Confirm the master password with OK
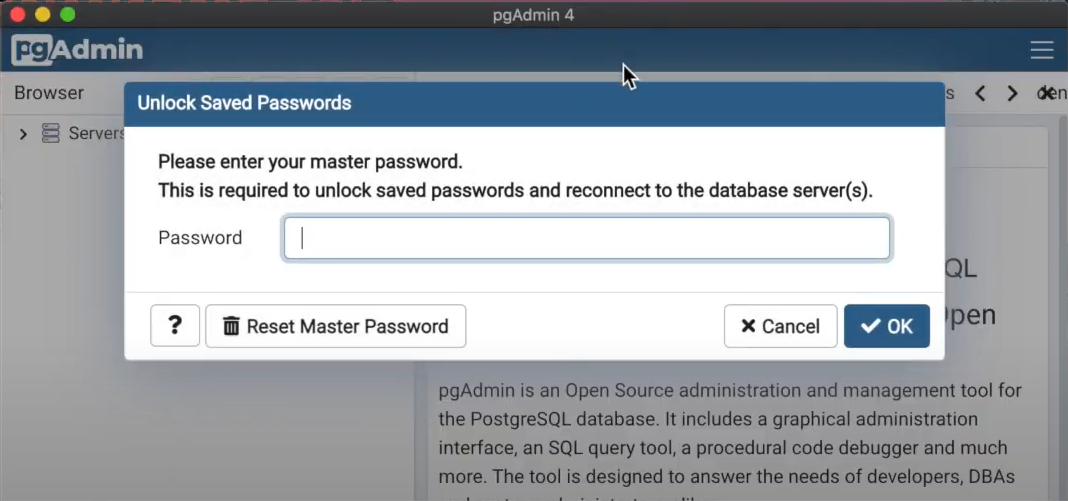Viewport: 1068px width, 501px height. 887,326
